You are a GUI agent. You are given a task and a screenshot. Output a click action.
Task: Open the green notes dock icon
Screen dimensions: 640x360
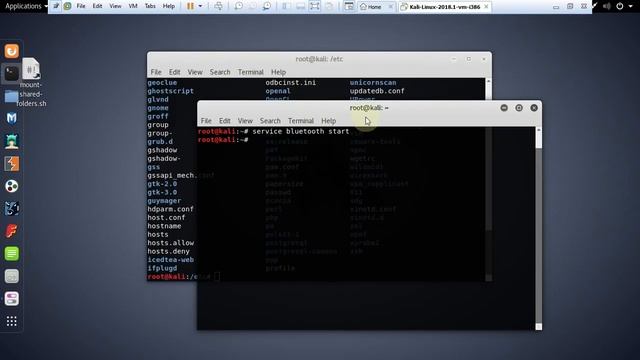11,253
